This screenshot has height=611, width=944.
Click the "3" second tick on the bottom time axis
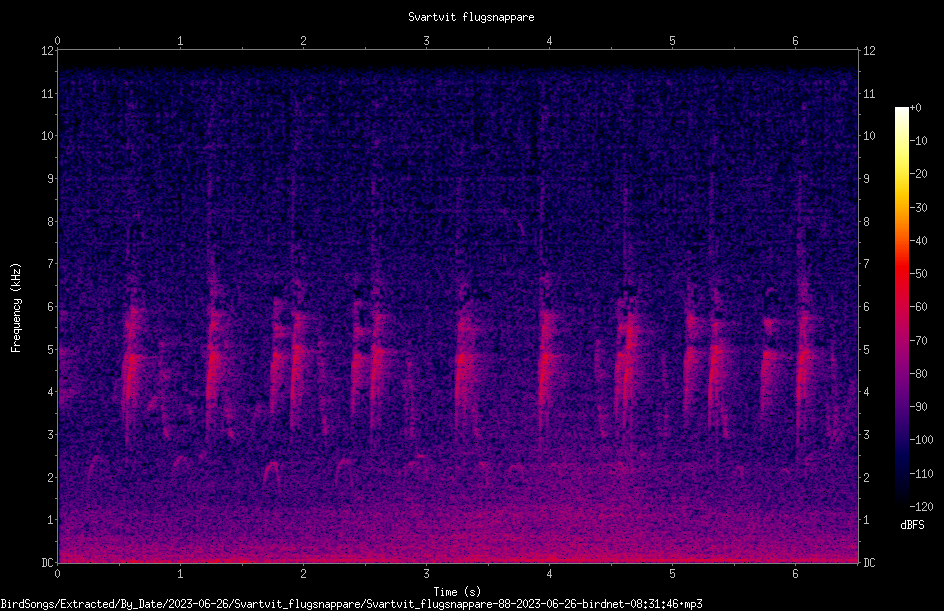426,574
